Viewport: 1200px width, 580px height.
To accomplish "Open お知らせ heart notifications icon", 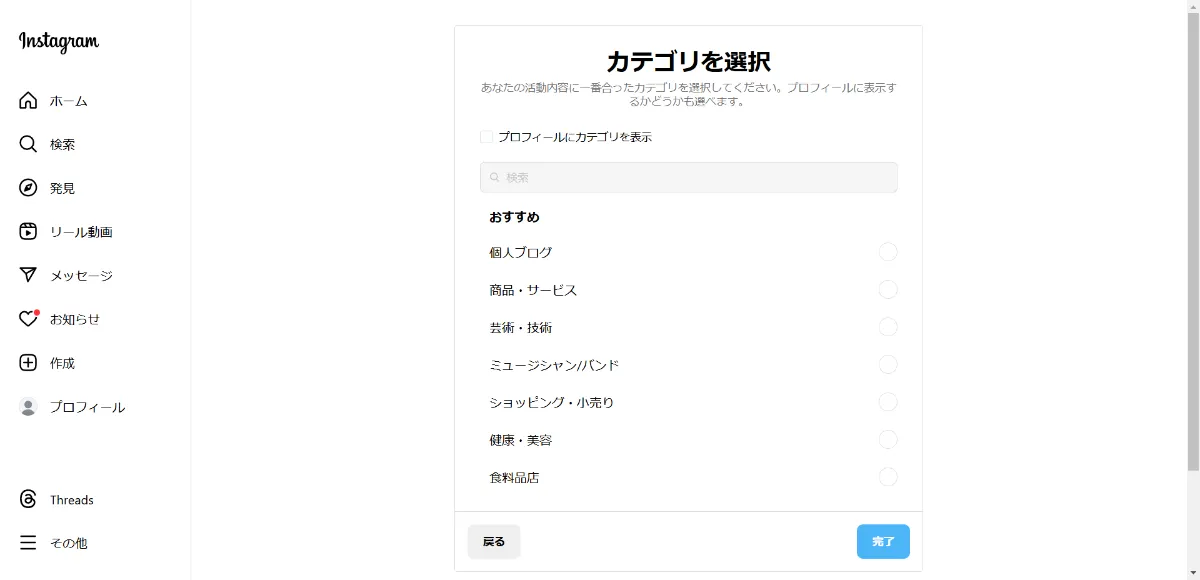I will click(28, 319).
